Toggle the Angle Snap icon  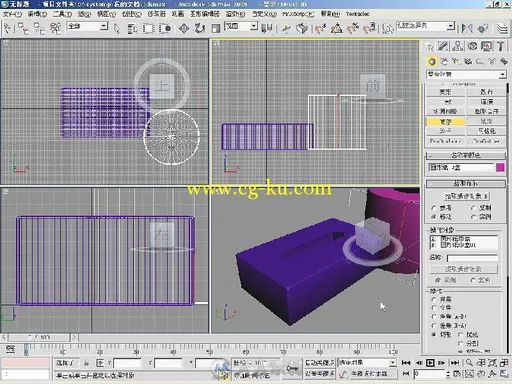point(337,29)
